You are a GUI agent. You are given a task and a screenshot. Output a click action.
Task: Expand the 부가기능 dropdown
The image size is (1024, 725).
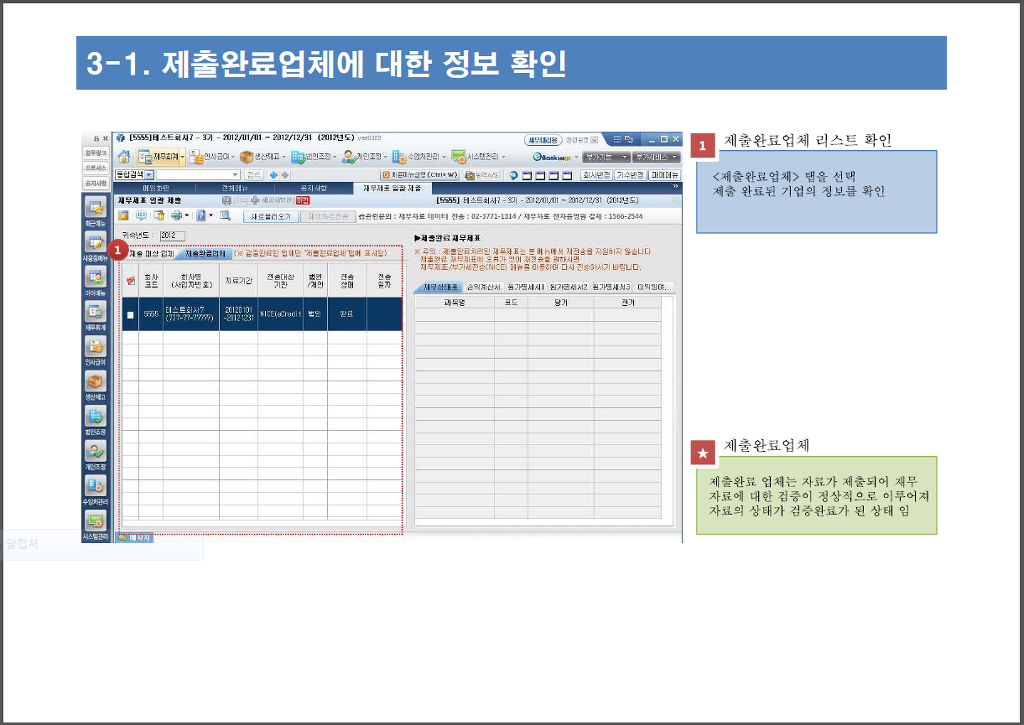(606, 157)
